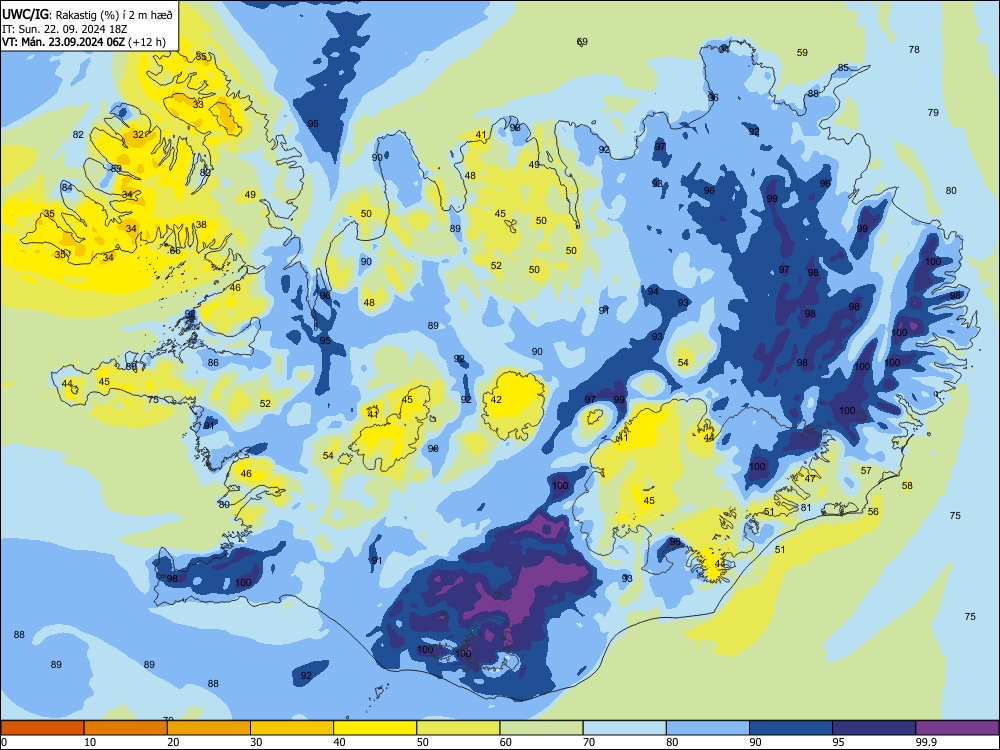Select the '57' value near southeast coast
The image size is (1000, 750).
point(866,471)
